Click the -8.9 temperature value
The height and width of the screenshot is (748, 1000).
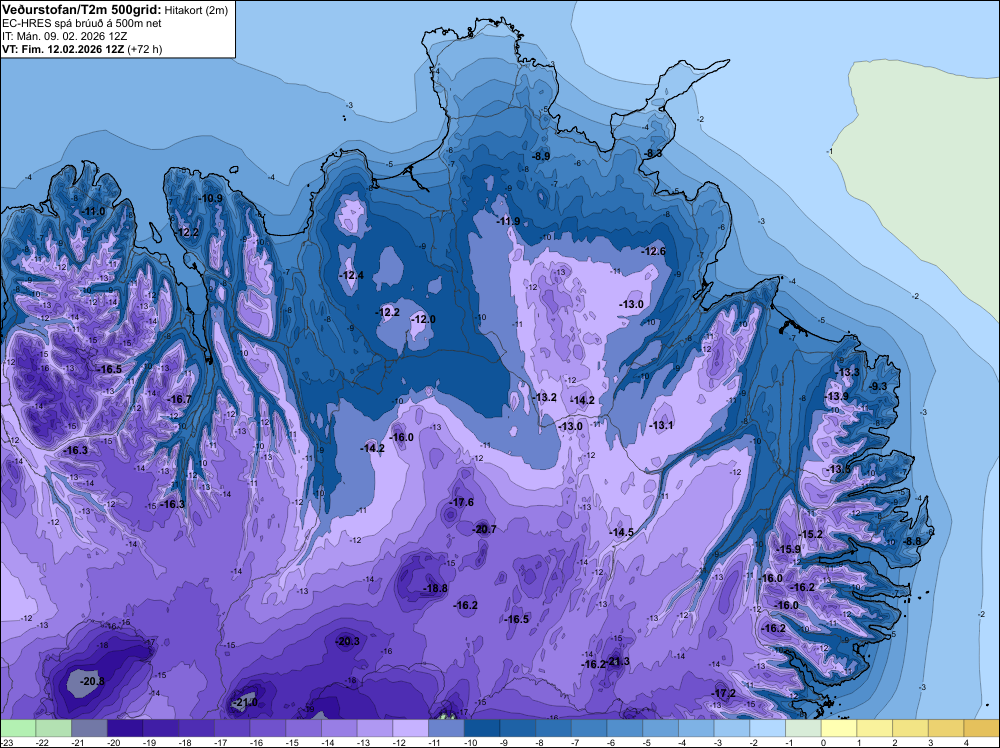(x=541, y=156)
